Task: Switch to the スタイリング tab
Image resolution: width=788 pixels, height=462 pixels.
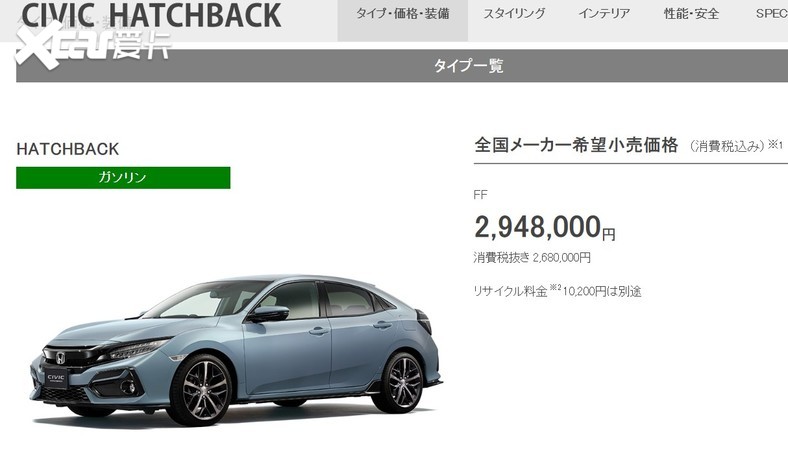Action: point(514,14)
